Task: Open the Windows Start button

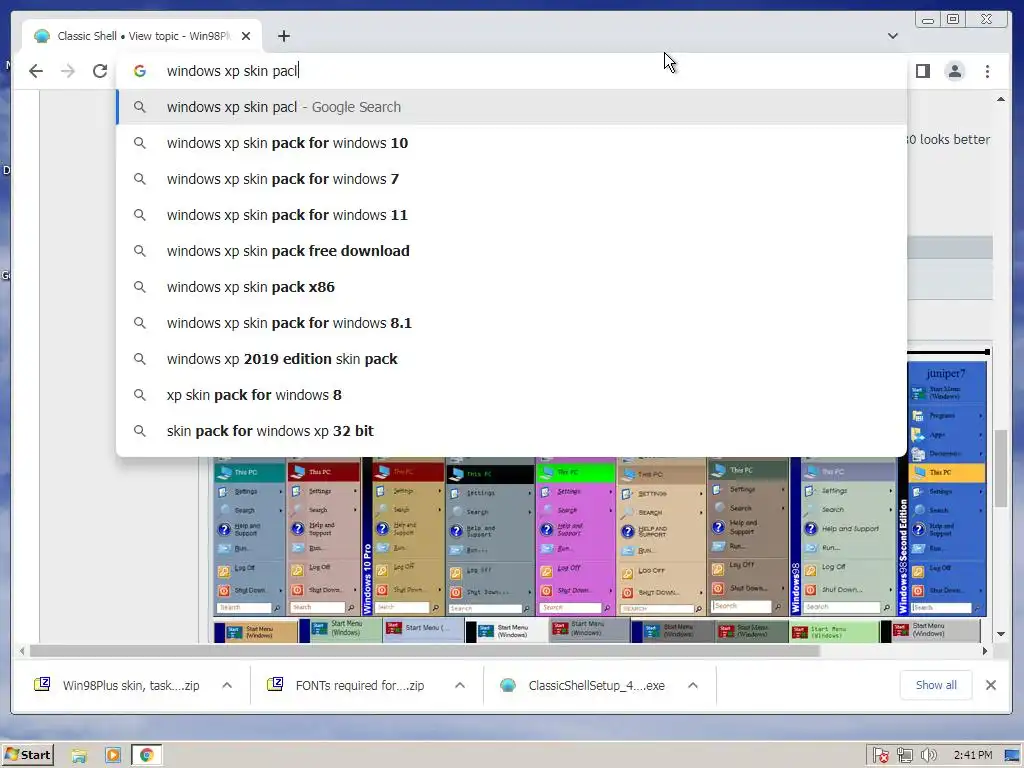Action: click(x=28, y=756)
